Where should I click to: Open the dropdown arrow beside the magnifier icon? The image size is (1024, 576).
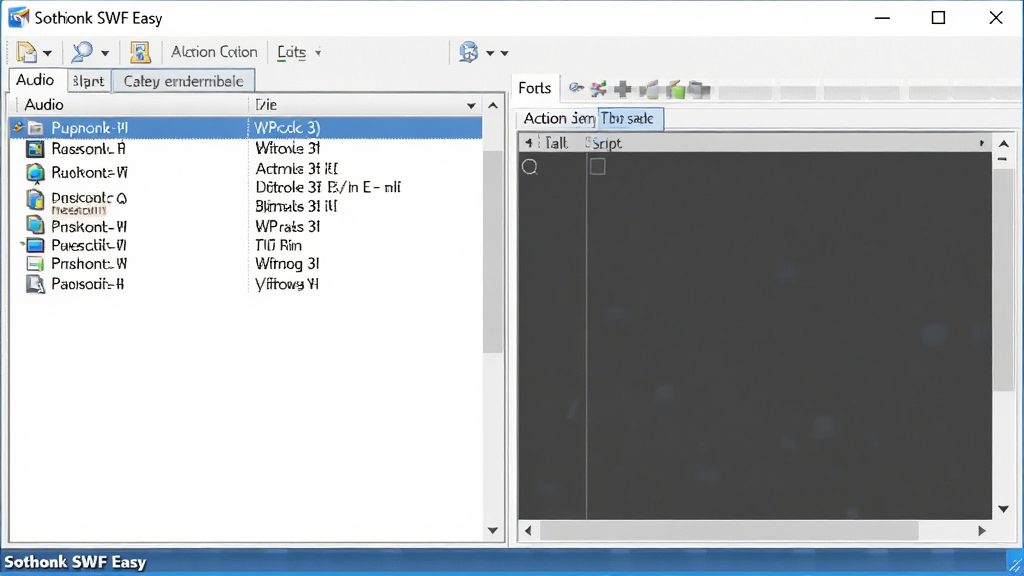click(104, 54)
